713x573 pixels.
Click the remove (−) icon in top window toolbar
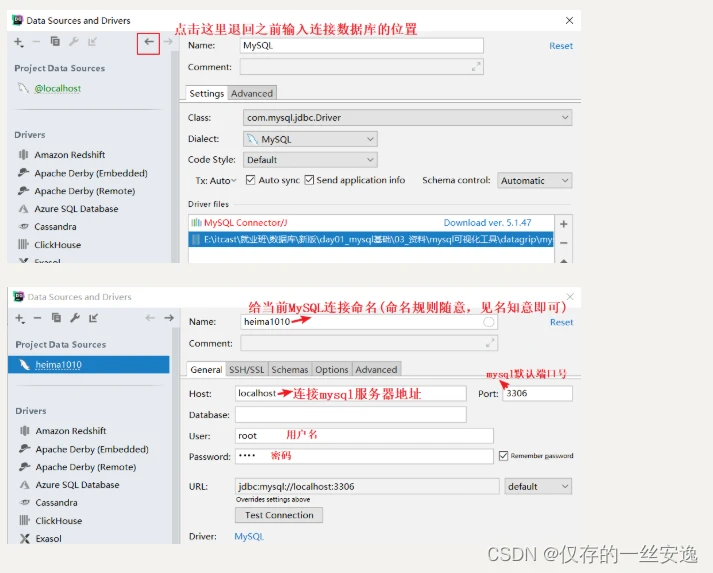pyautogui.click(x=36, y=42)
